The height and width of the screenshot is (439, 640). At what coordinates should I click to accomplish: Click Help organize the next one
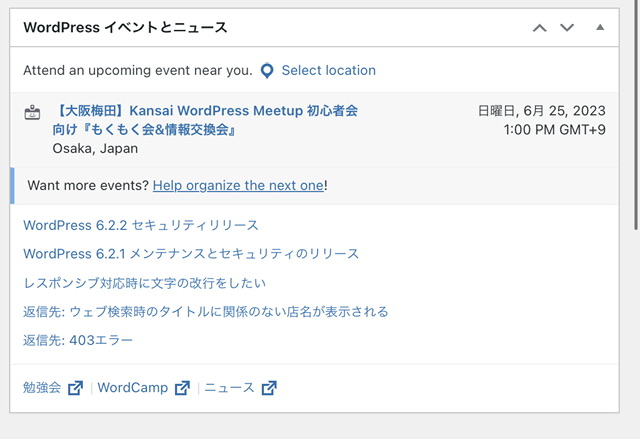click(238, 185)
